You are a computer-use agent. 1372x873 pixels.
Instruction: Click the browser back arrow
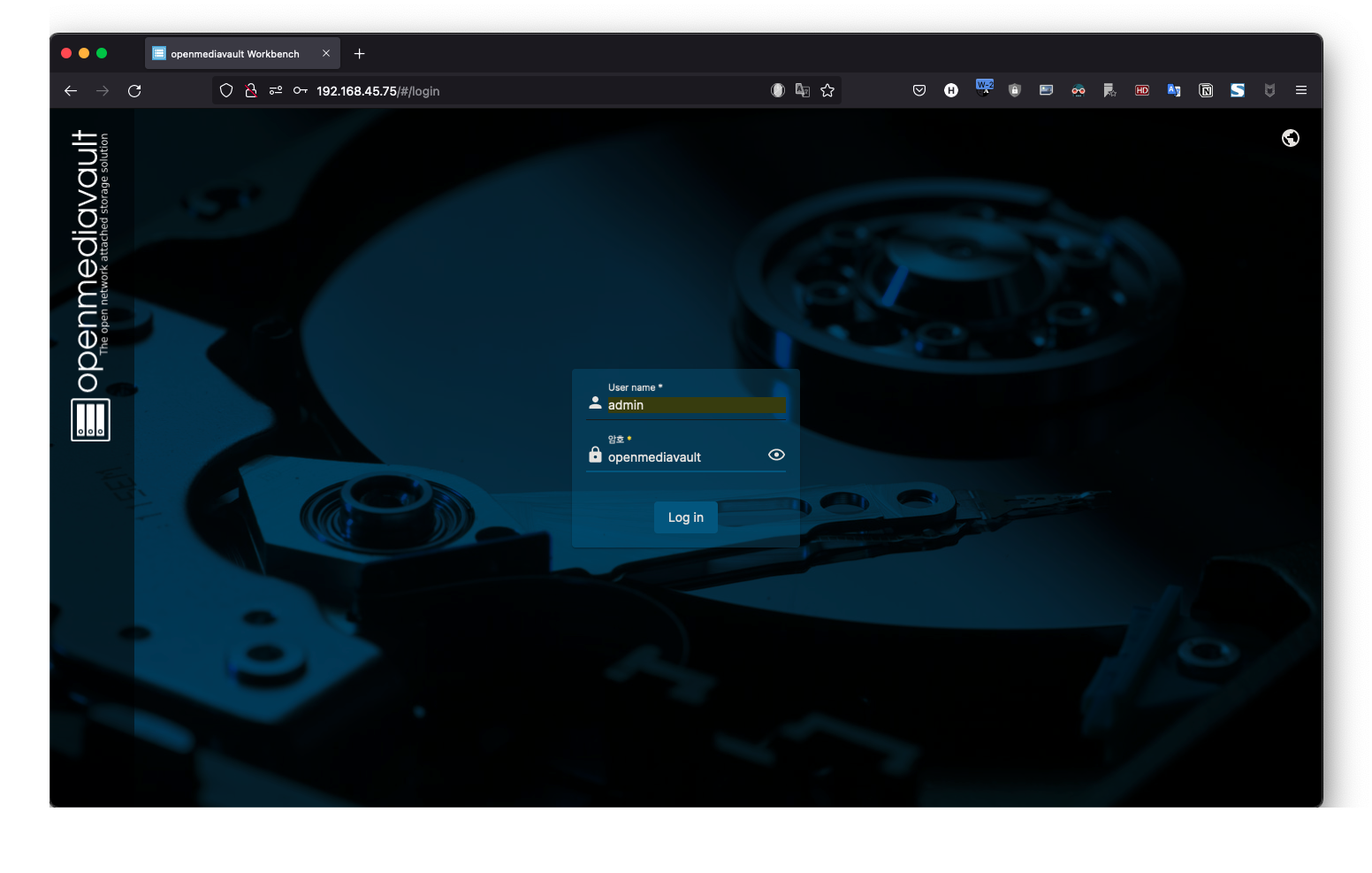coord(71,90)
